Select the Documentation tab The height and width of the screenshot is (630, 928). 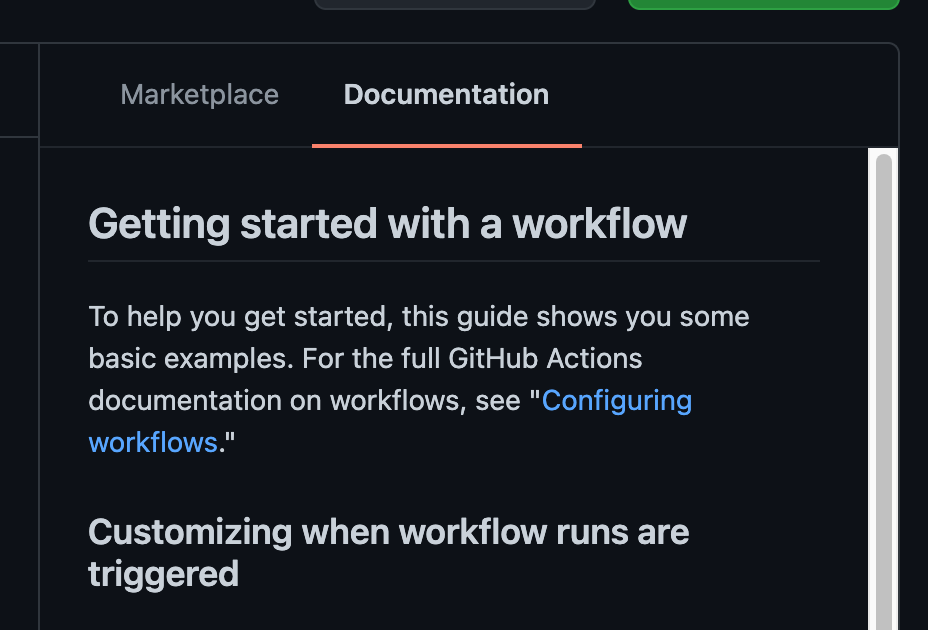click(x=446, y=95)
